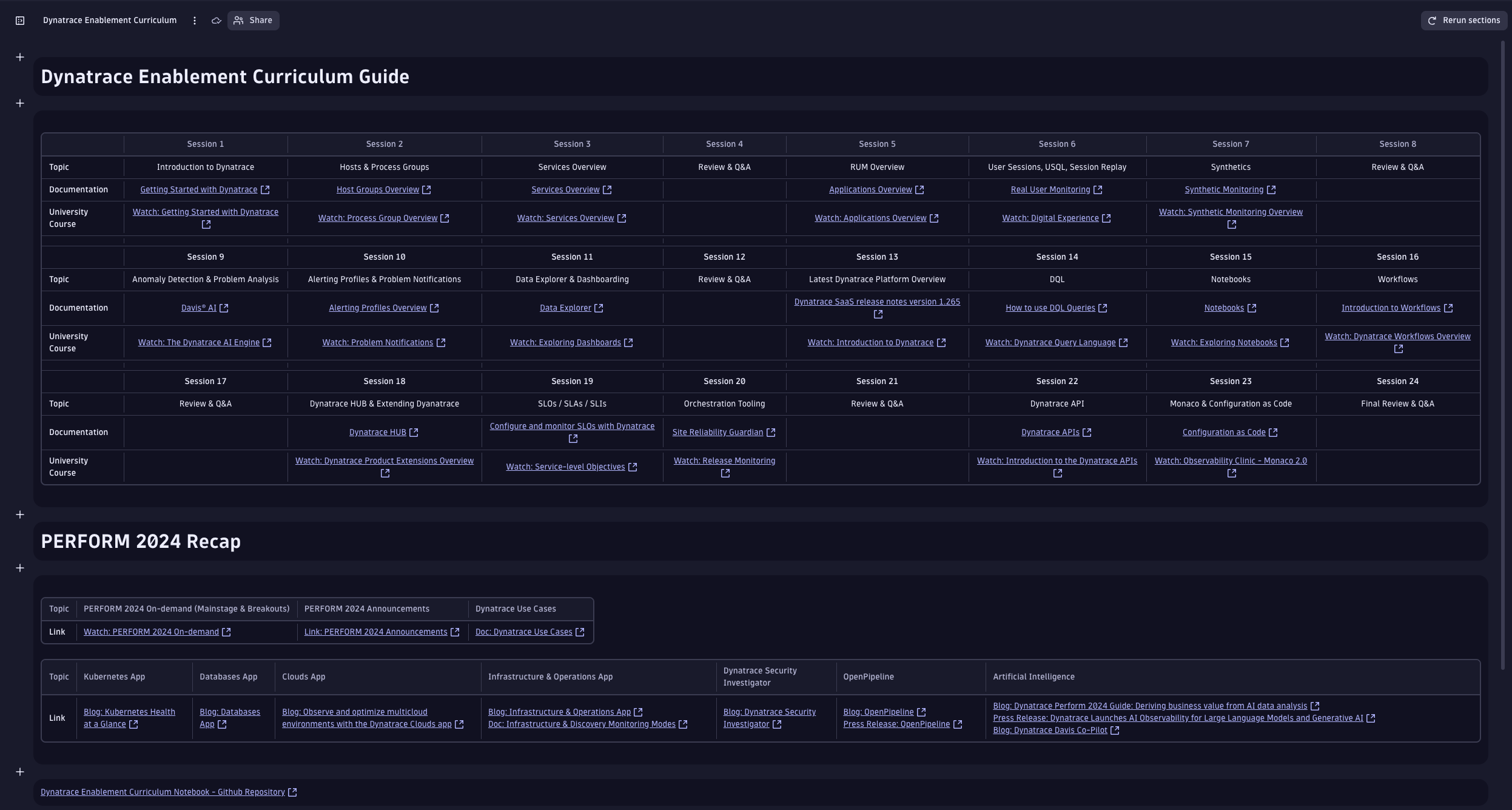This screenshot has height=810, width=1512.
Task: Click the three-dot menu icon
Action: point(194,20)
